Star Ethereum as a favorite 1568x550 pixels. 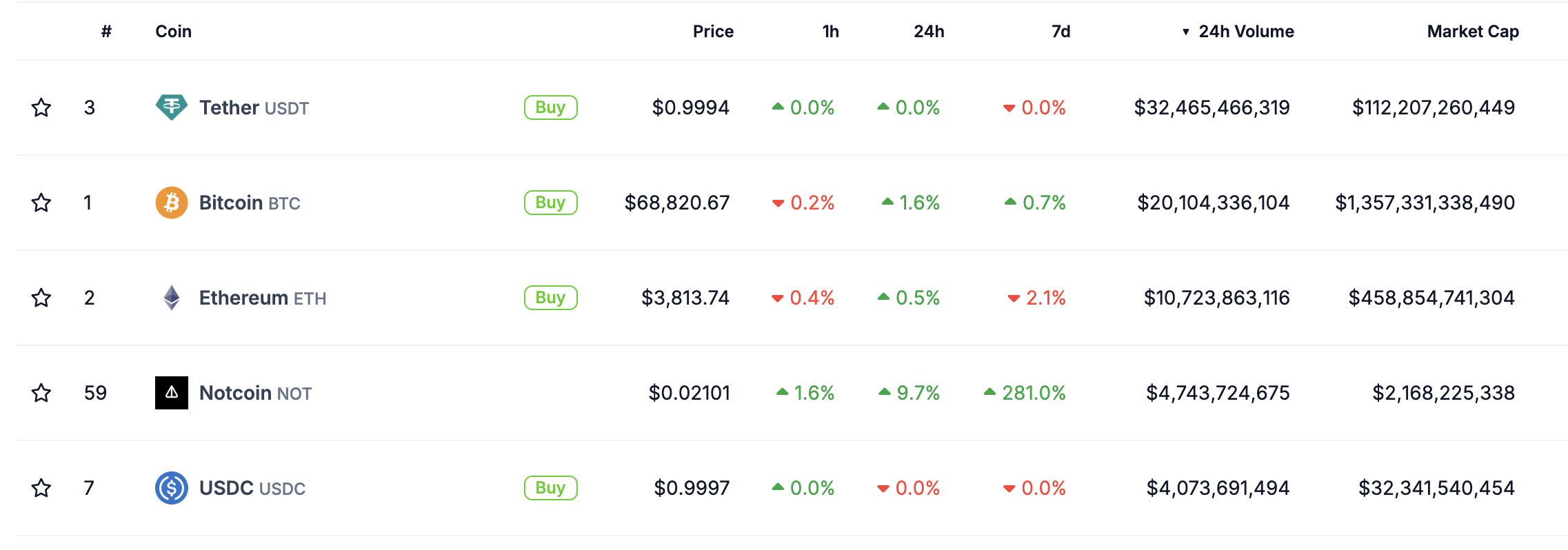pos(41,298)
